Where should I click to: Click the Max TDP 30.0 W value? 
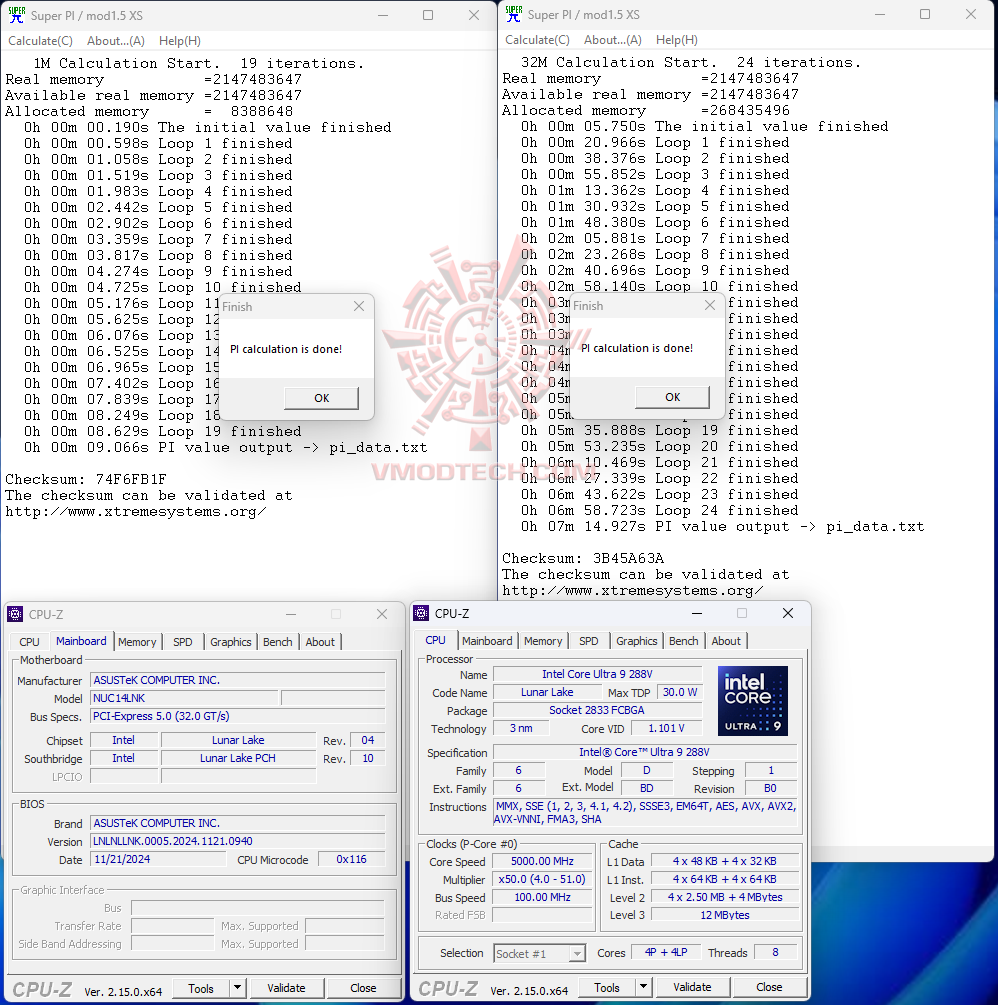pos(679,692)
